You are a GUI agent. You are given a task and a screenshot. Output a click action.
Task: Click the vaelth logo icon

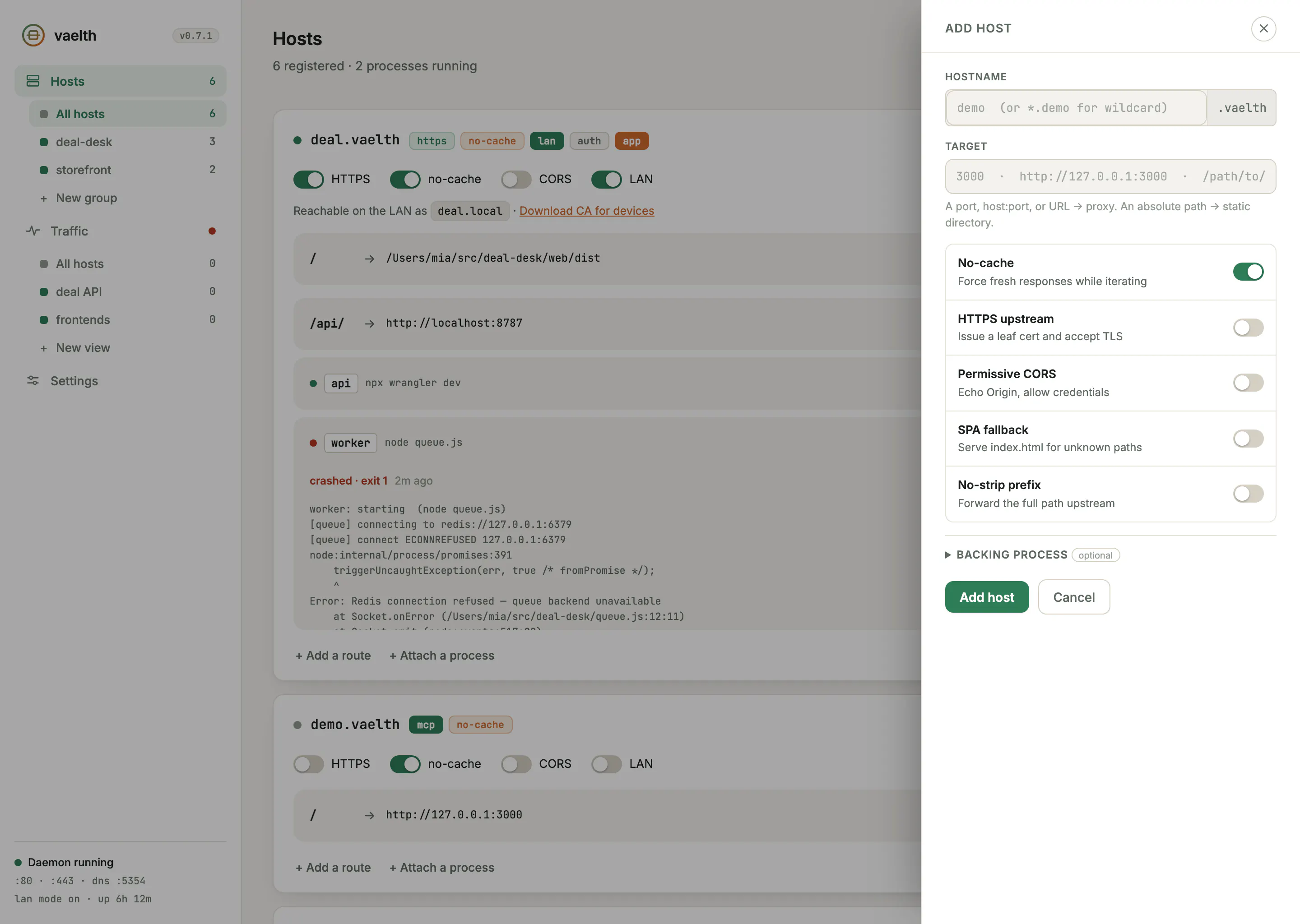point(33,35)
